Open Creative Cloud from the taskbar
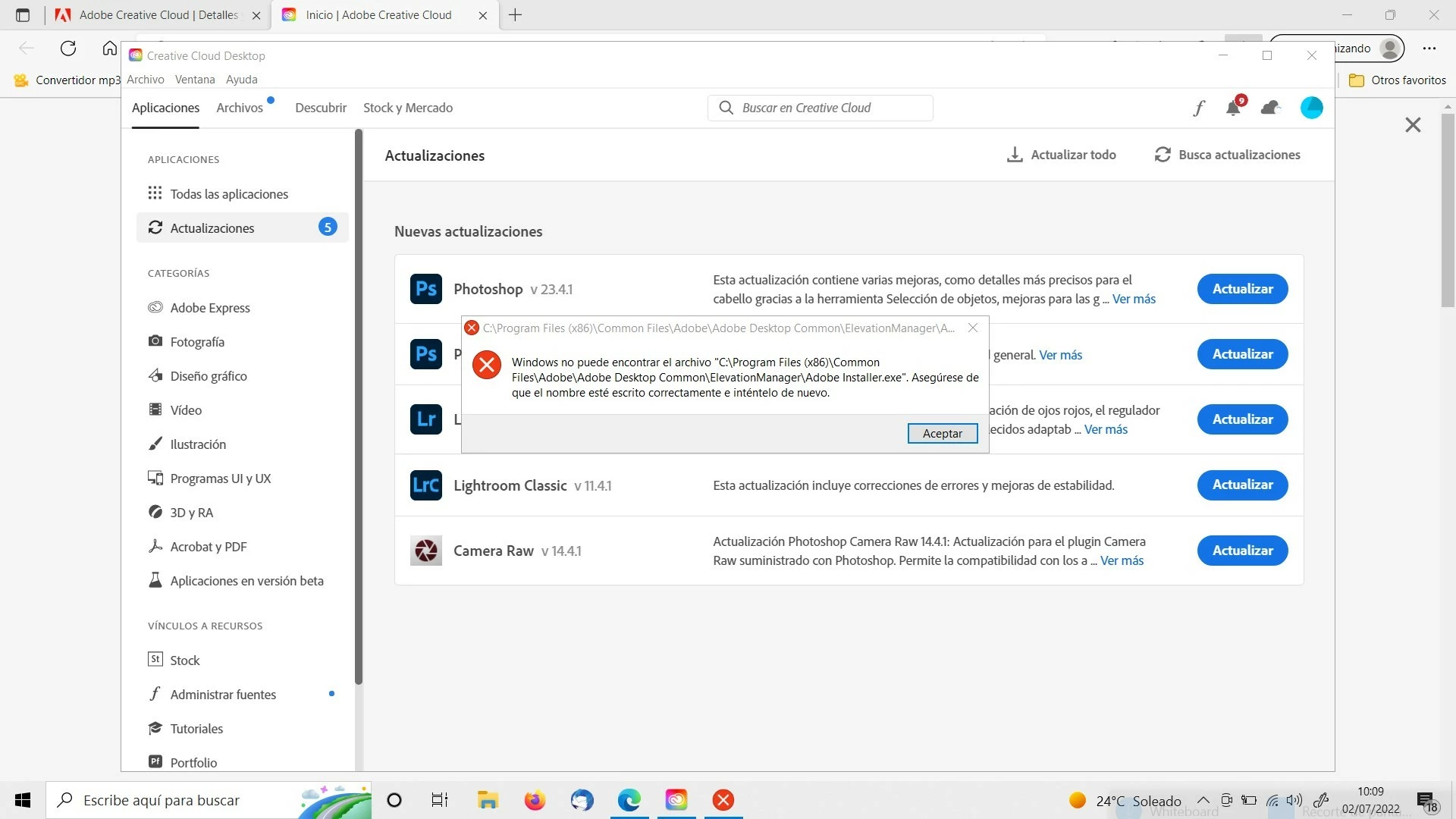Viewport: 1456px width, 819px height. pyautogui.click(x=676, y=800)
